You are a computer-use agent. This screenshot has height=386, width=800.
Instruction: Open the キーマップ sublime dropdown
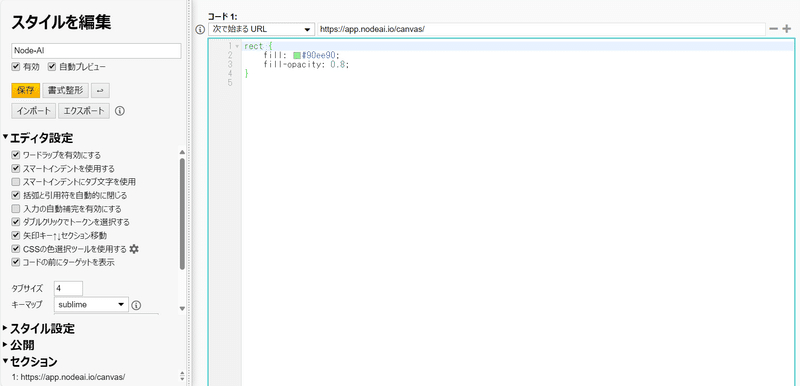(91, 305)
